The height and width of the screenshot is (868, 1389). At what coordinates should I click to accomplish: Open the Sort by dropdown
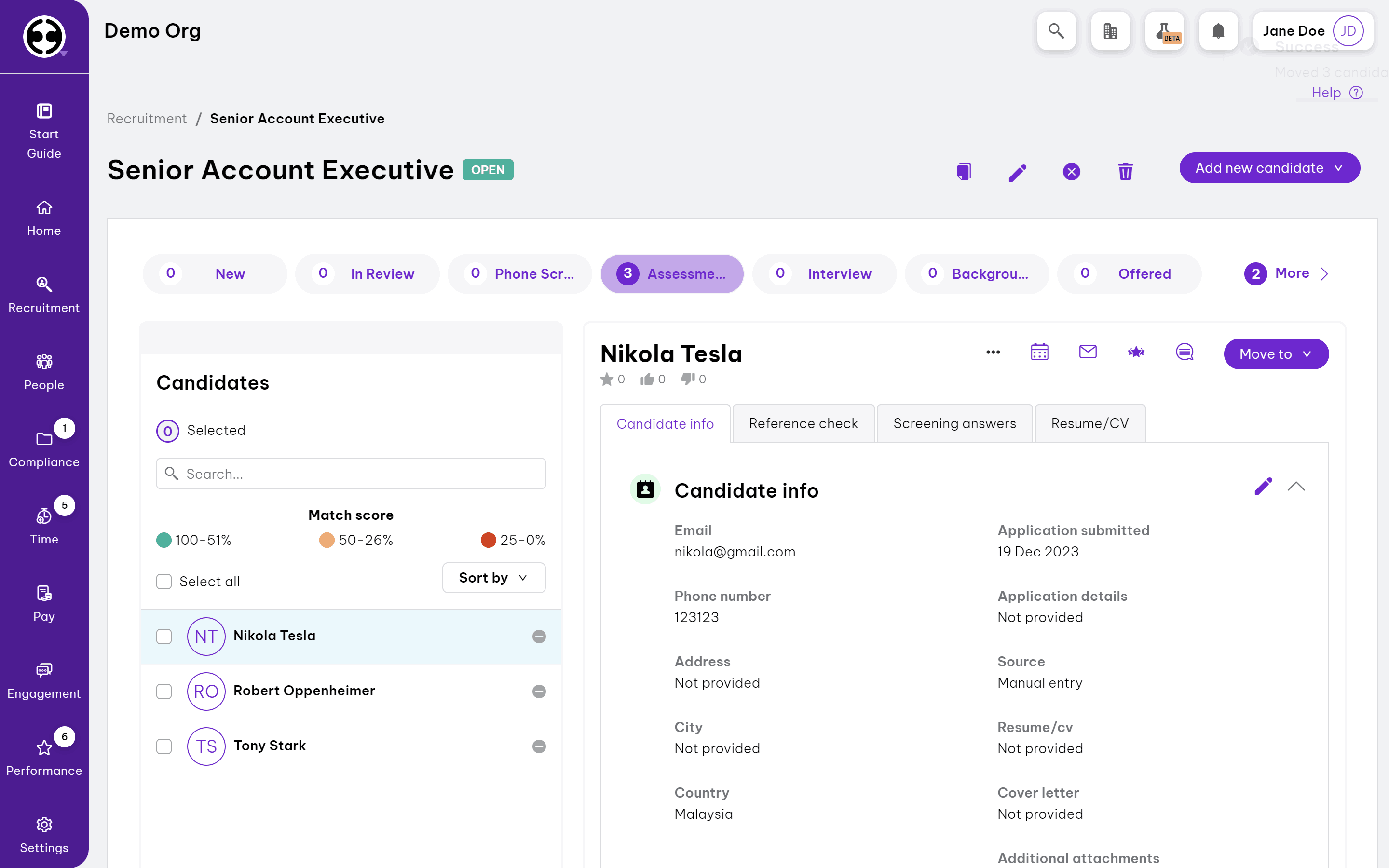click(x=493, y=578)
